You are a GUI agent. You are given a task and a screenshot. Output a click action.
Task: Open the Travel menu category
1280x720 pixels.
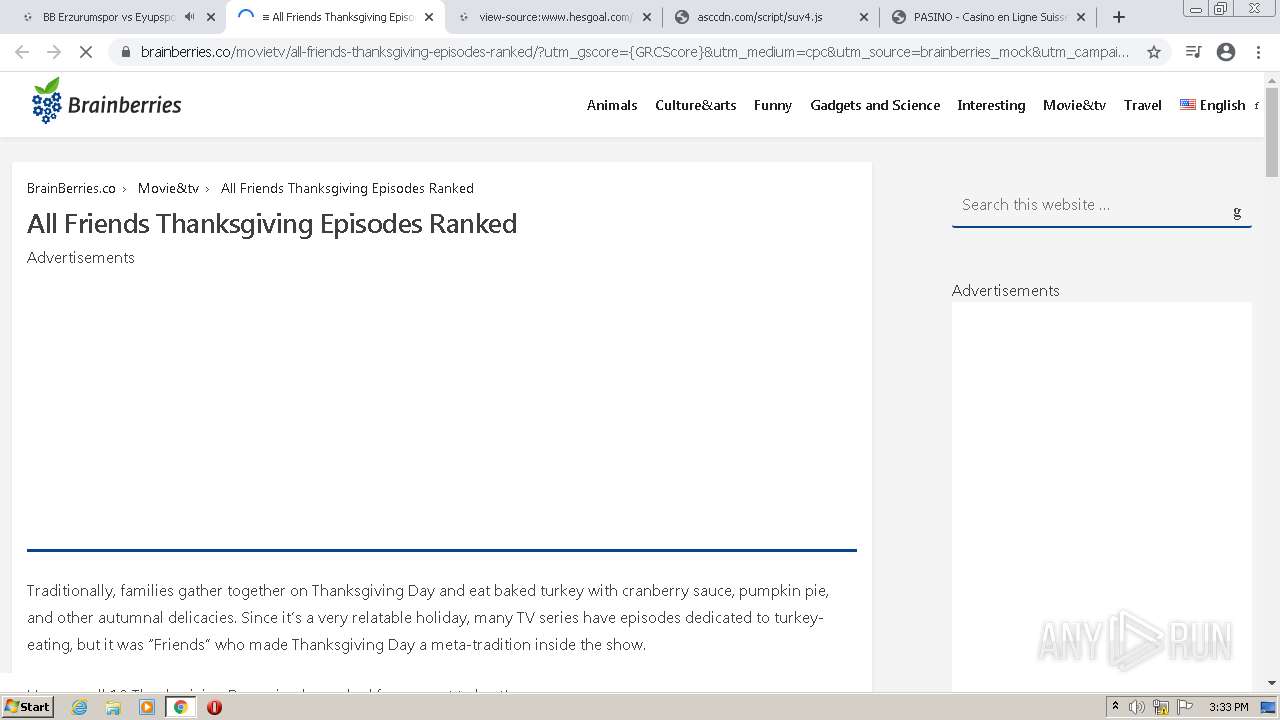coord(1143,105)
